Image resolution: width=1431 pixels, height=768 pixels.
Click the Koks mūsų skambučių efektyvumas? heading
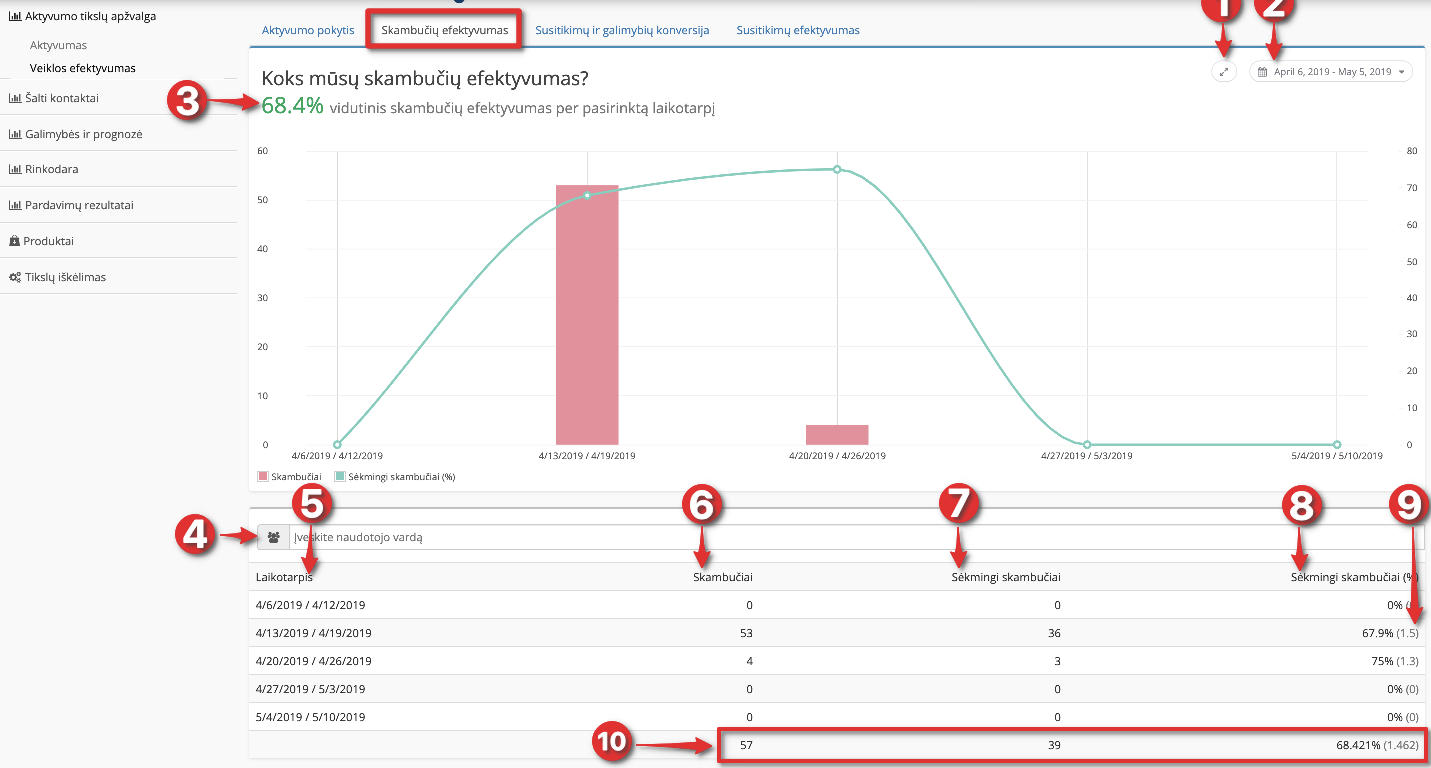[x=425, y=78]
